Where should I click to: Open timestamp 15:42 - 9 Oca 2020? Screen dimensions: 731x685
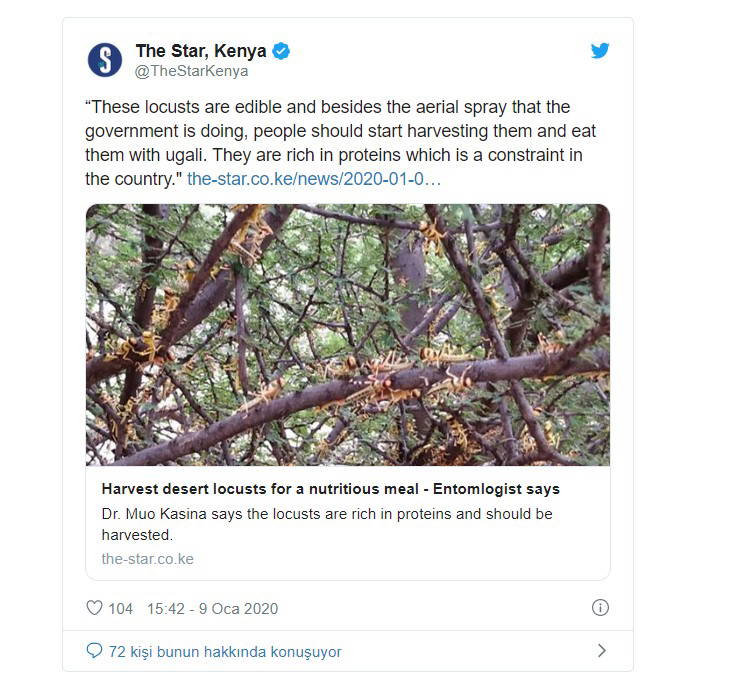[x=213, y=609]
